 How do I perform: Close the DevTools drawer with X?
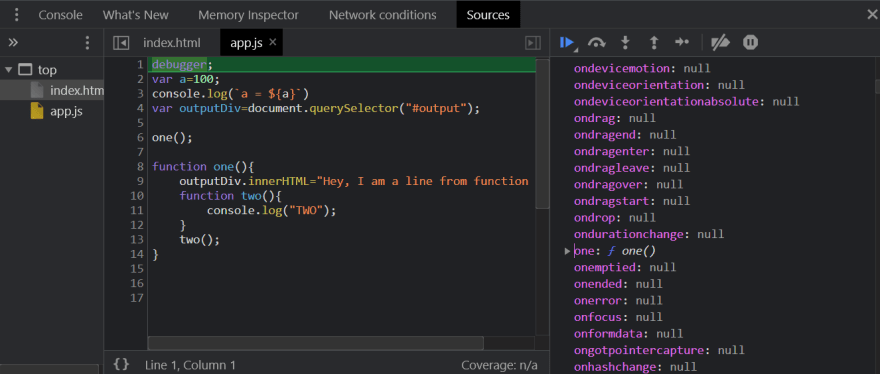pos(872,15)
